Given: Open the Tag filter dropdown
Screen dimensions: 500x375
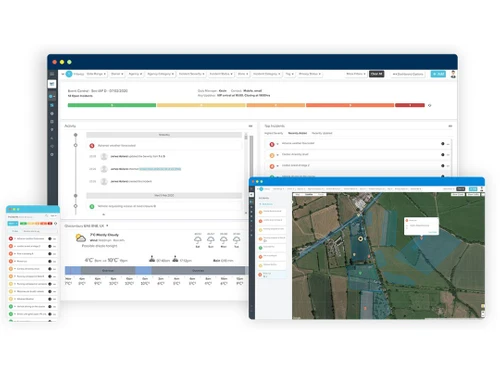Looking at the screenshot, I should point(290,74).
